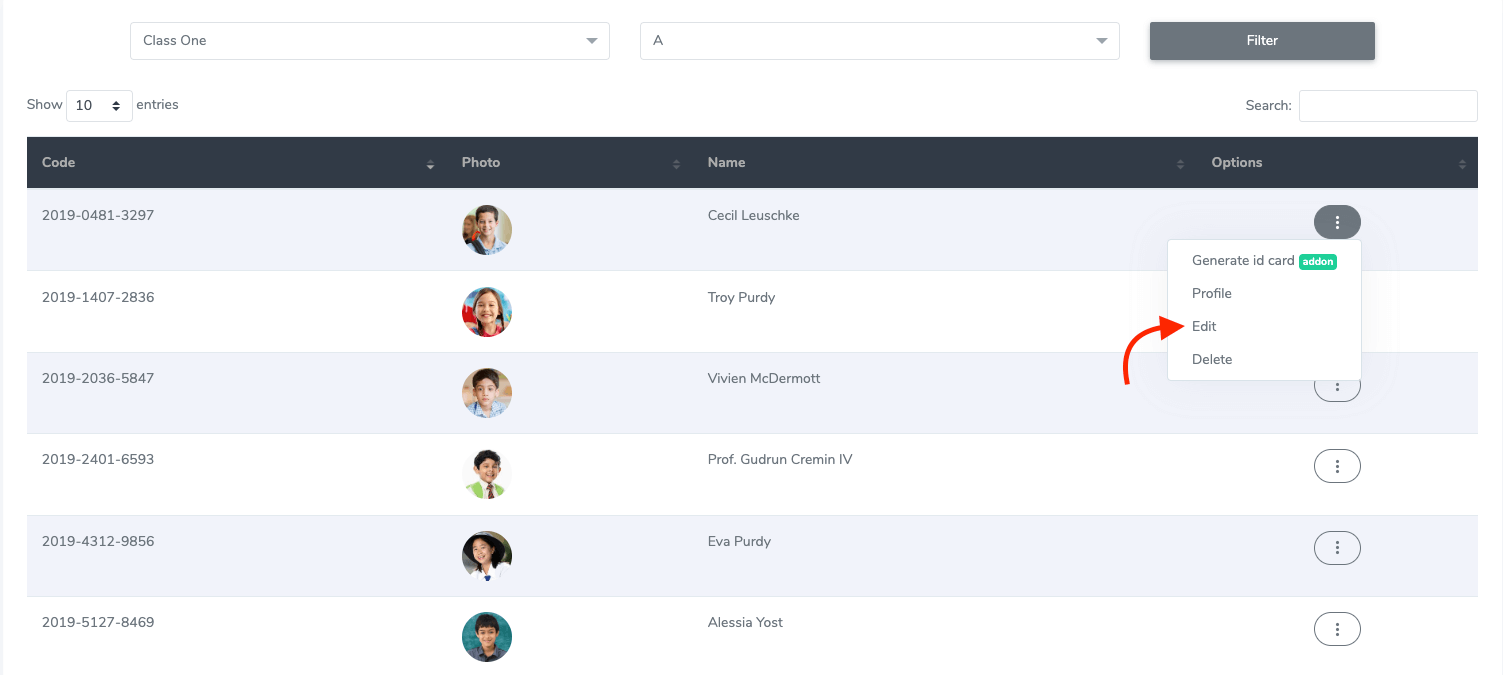Click sort arrows on Options column
Image resolution: width=1503 pixels, height=675 pixels.
(x=1462, y=164)
